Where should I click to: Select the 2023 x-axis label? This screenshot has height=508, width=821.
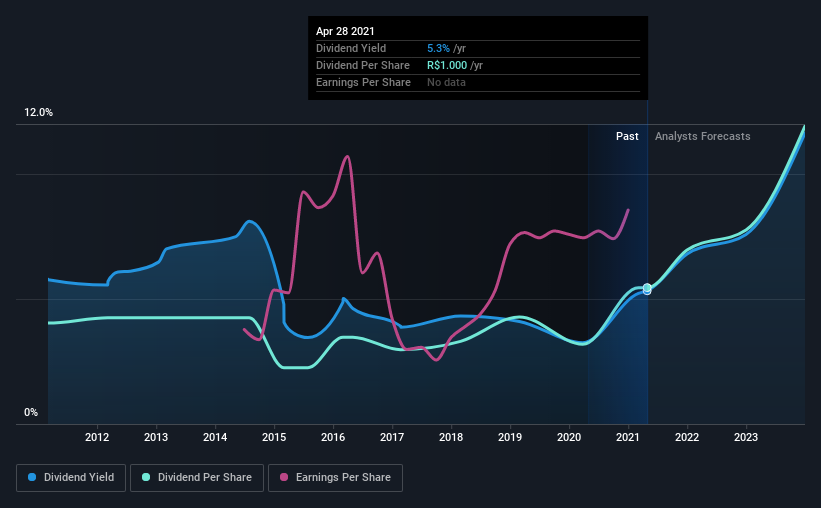point(746,437)
